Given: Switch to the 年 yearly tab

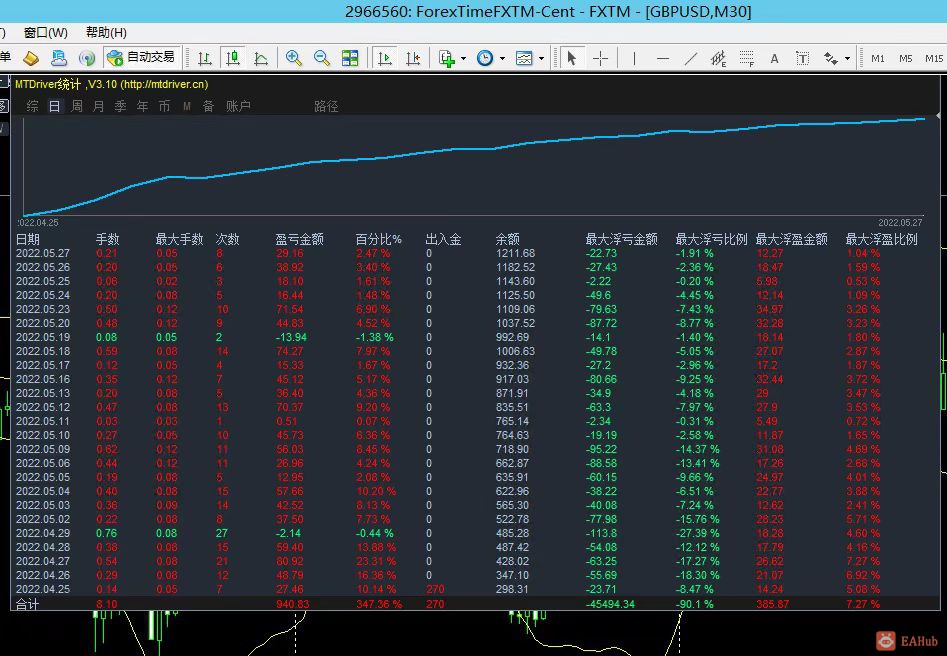Looking at the screenshot, I should (x=142, y=106).
